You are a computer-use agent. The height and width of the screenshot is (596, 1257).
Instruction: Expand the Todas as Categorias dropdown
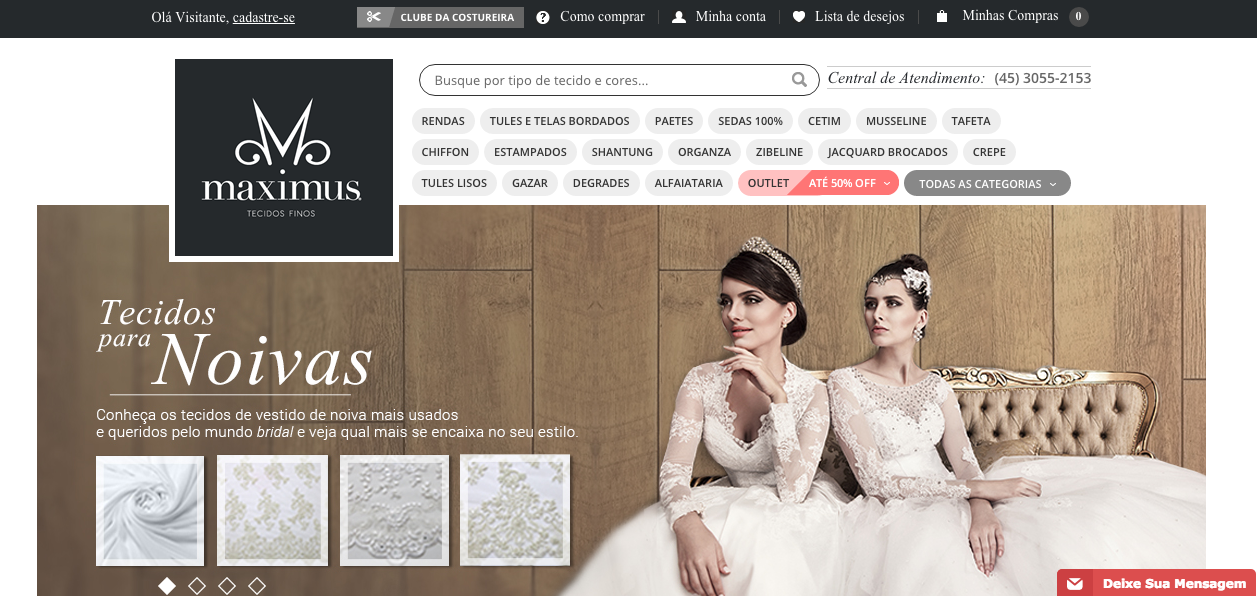tap(986, 184)
